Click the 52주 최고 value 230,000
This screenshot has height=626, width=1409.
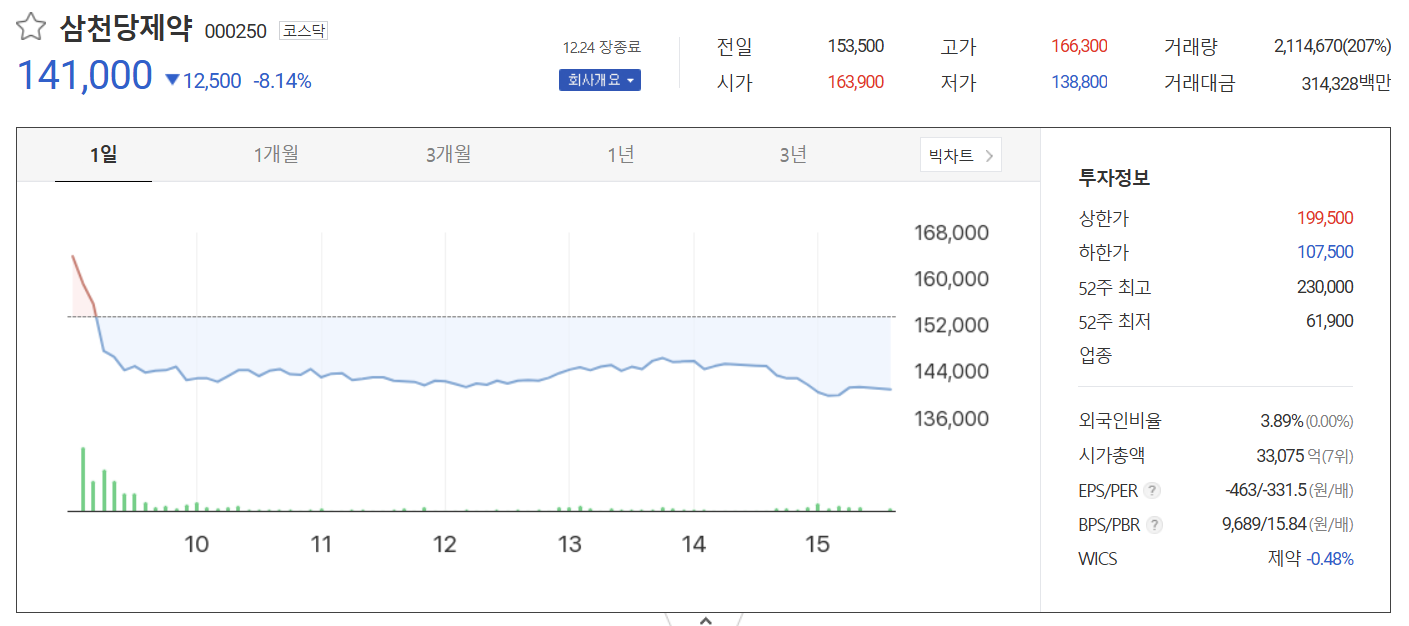coord(1325,287)
